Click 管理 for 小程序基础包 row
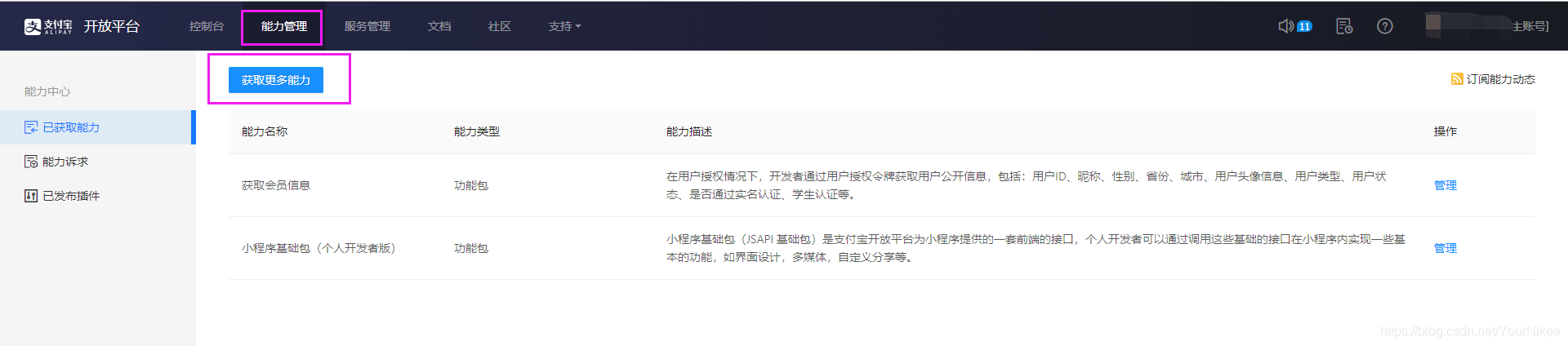Viewport: 1568px width, 346px height. pos(1445,248)
